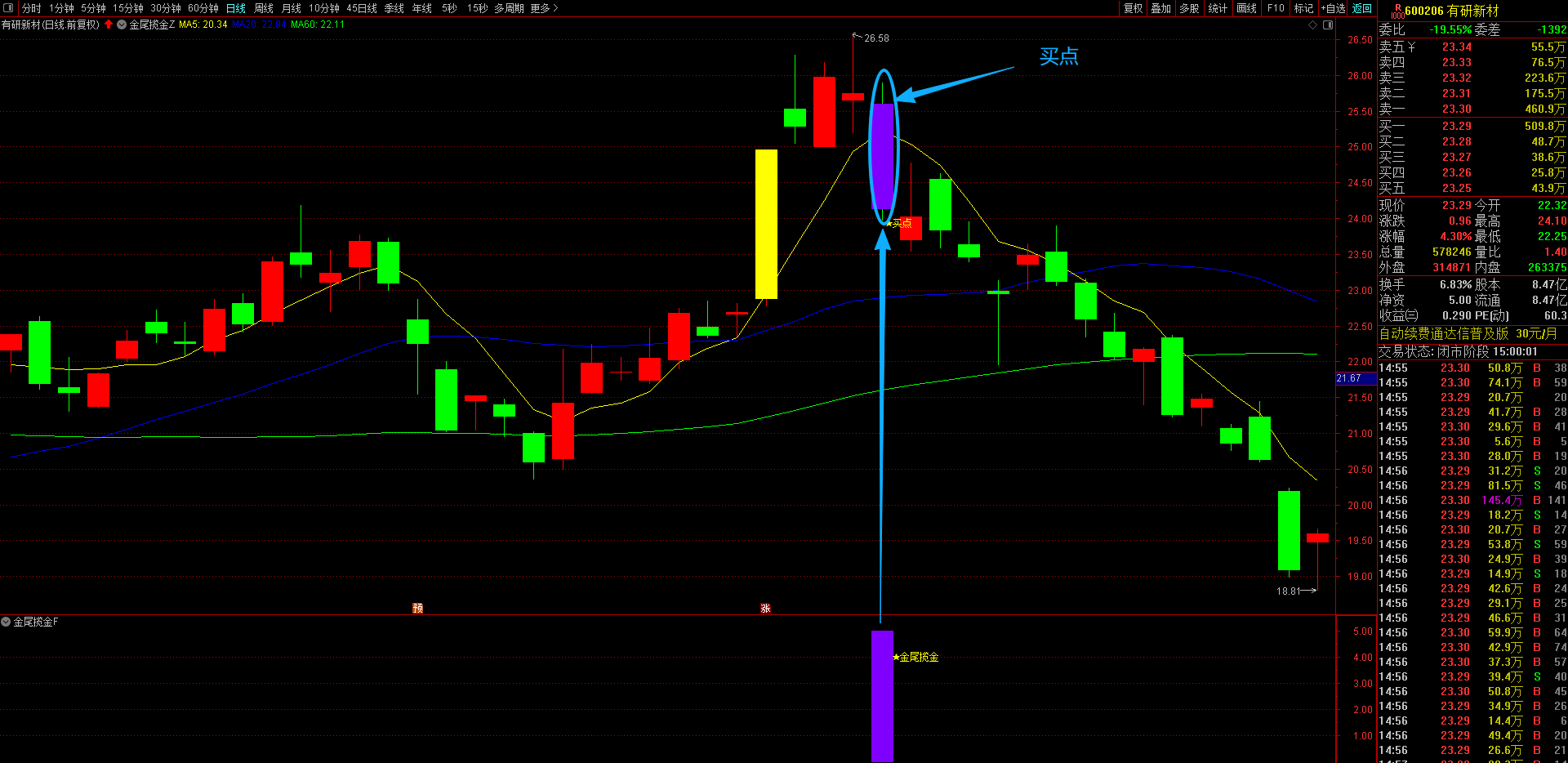The height and width of the screenshot is (763, 1568).
Task: Add stock via +自选 button
Action: pos(1334,8)
